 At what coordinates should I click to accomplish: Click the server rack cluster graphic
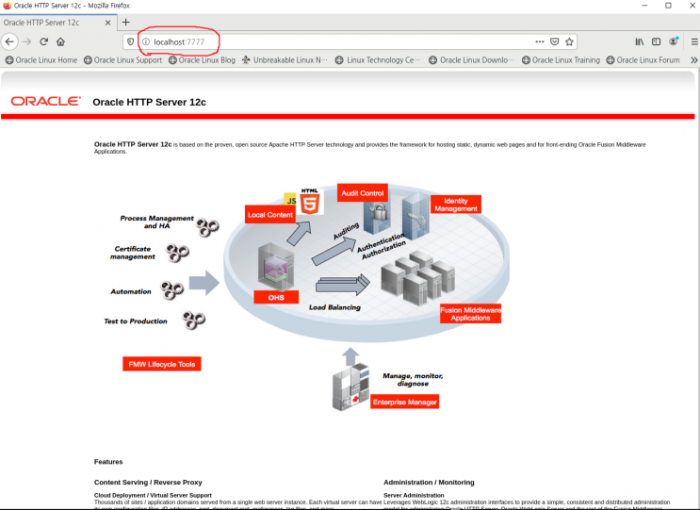tap(417, 277)
